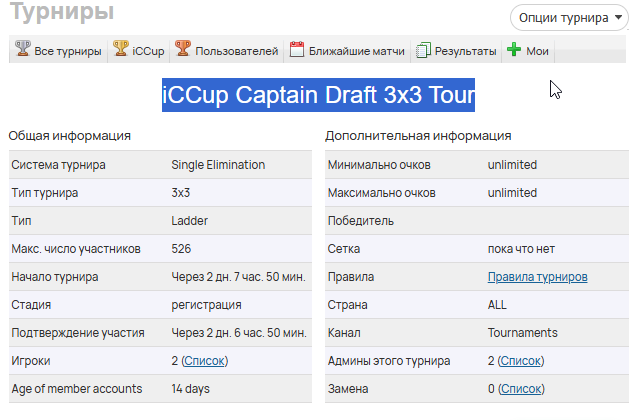Open the Список link in Игроки row
This screenshot has width=635, height=420.
tap(204, 361)
